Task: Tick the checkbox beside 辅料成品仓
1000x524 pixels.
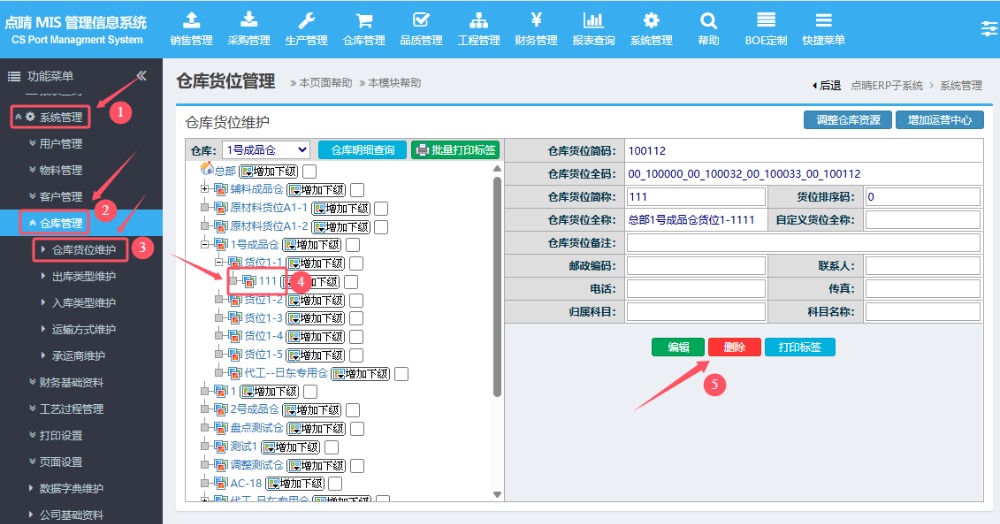Action: point(357,190)
